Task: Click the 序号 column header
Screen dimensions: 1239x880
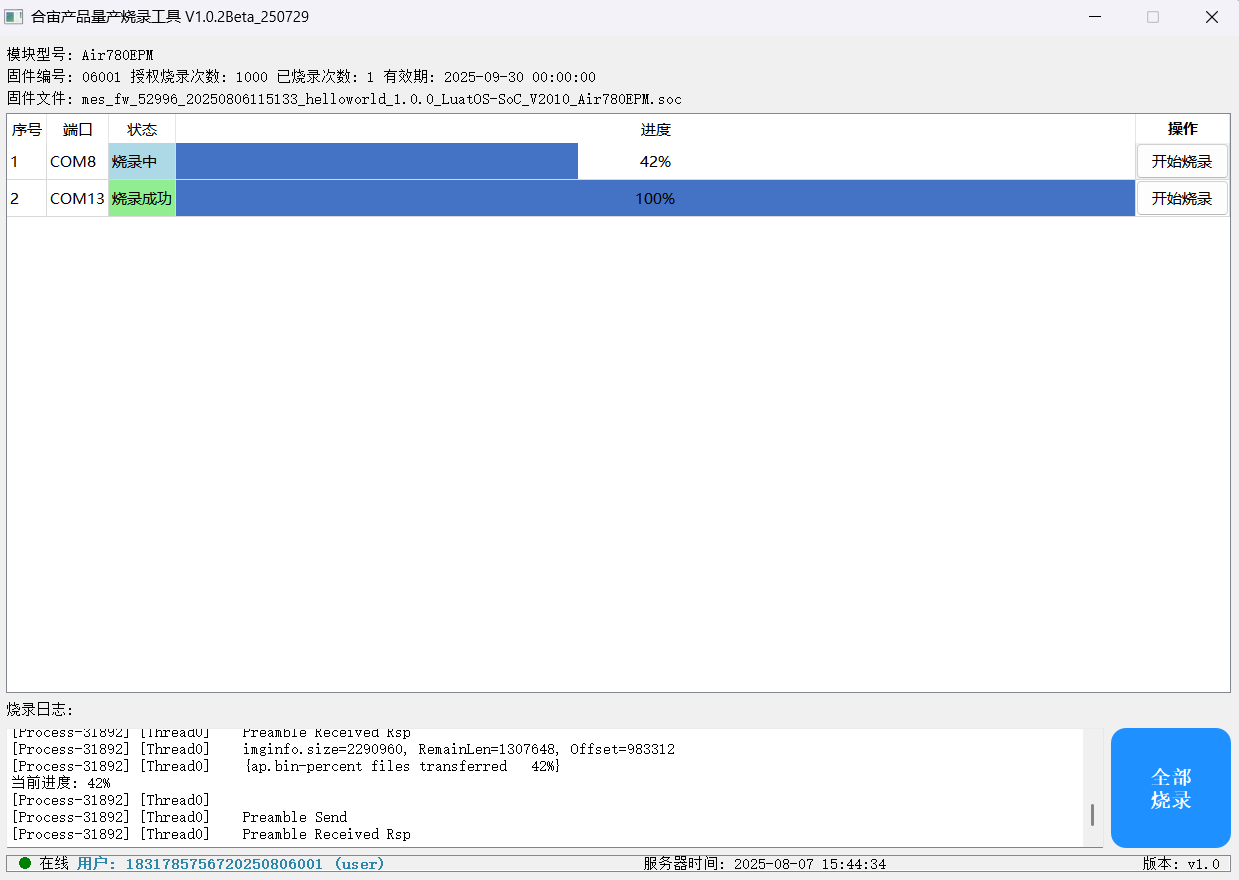Action: point(27,129)
